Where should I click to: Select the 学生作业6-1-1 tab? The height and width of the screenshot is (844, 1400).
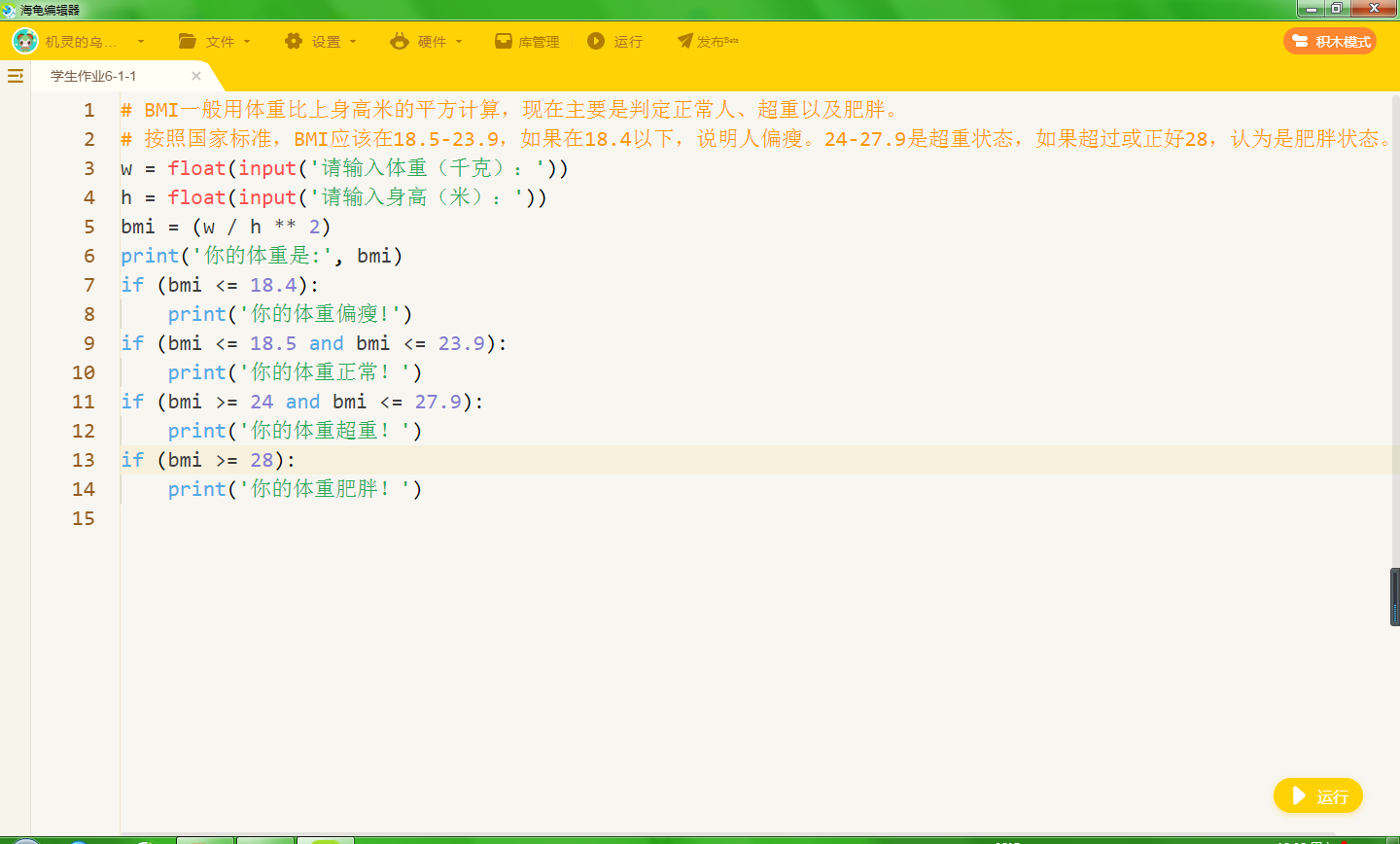pos(93,76)
